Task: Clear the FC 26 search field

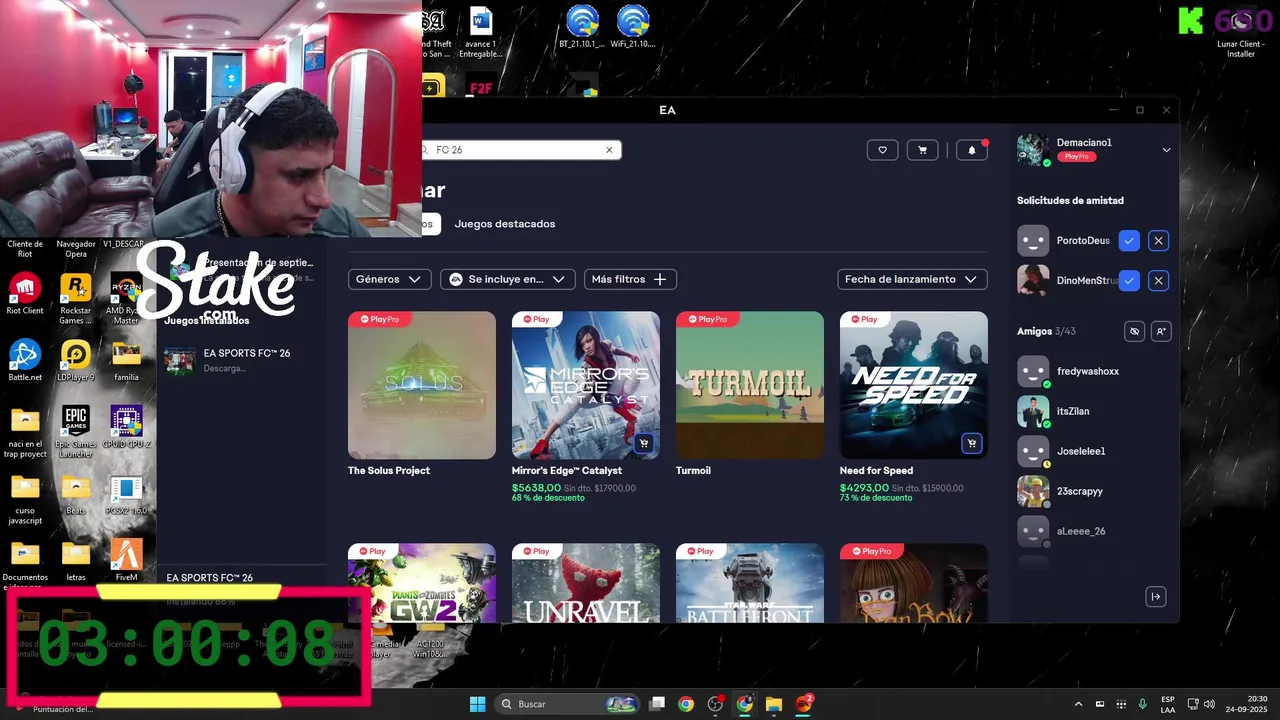Action: coord(609,150)
